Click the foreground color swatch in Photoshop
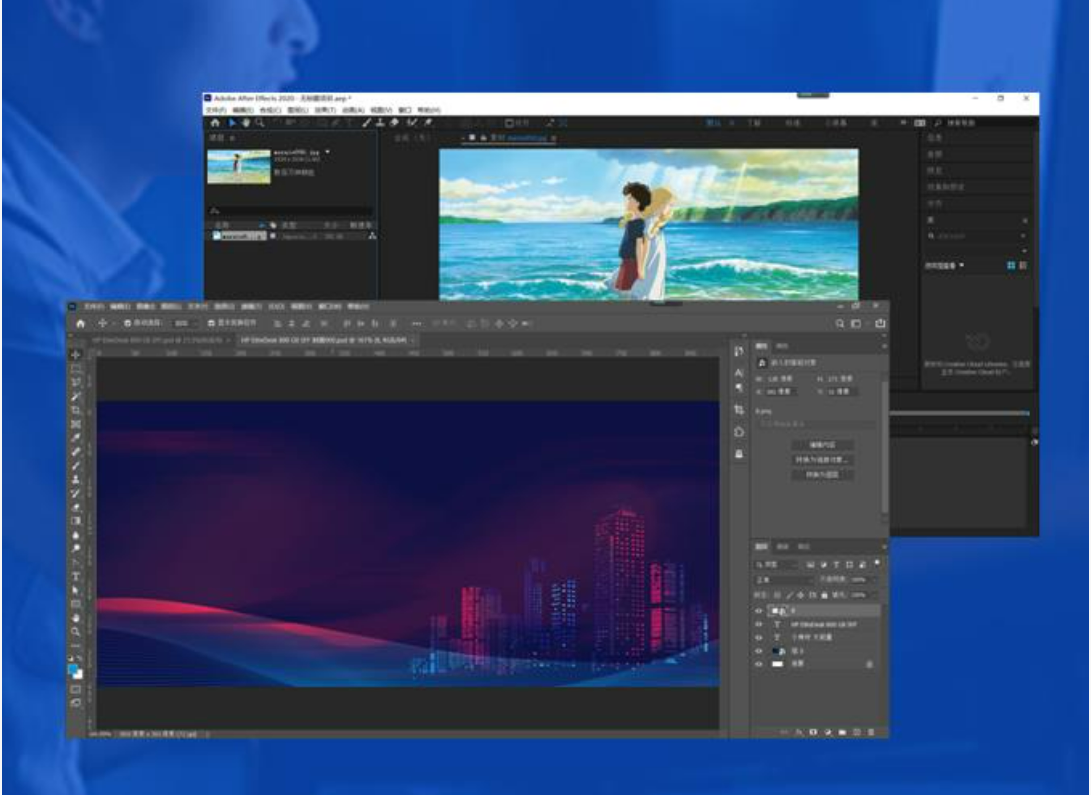This screenshot has height=795, width=1091. (x=73, y=669)
